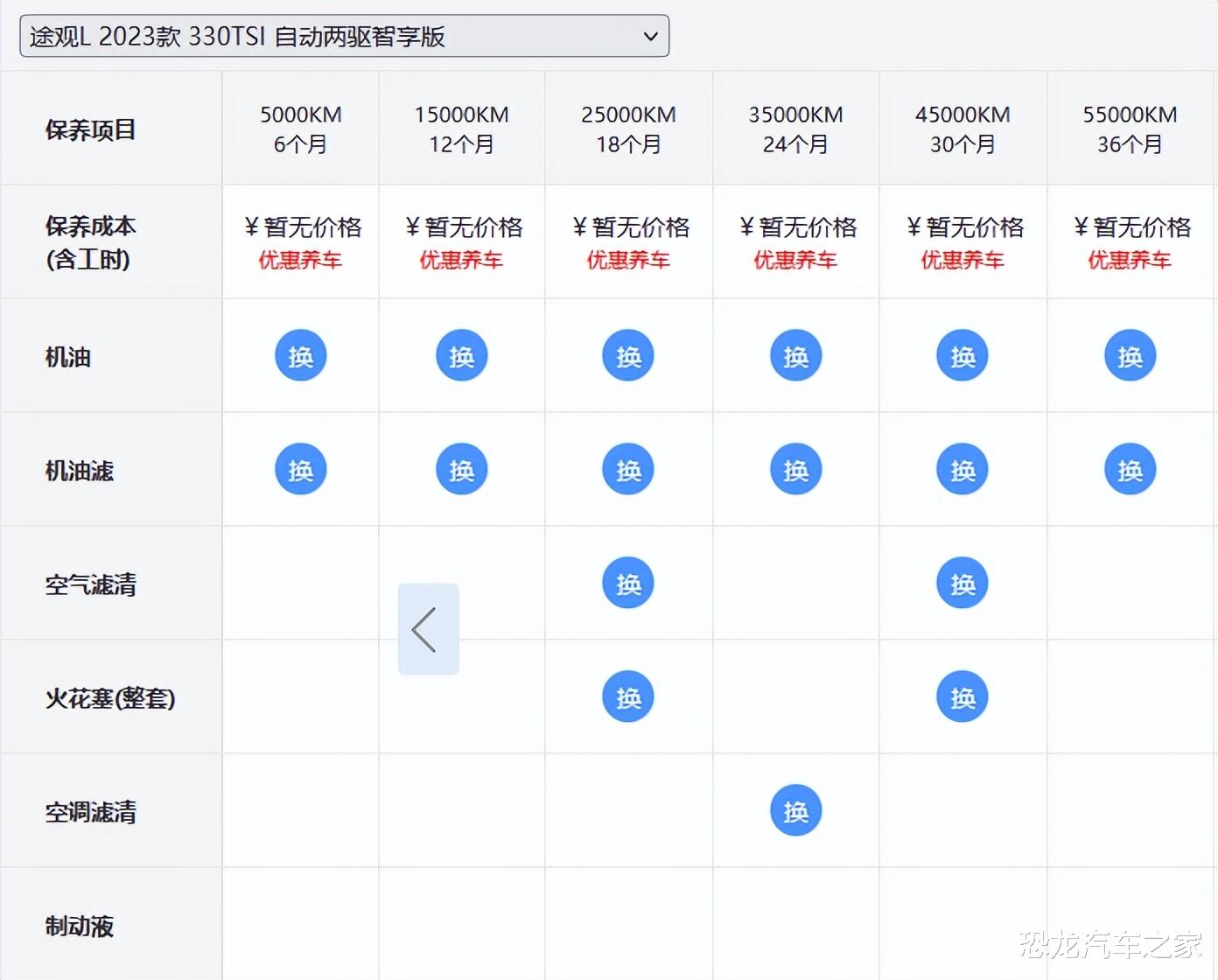Click the left chevron scroll arrow

(428, 629)
